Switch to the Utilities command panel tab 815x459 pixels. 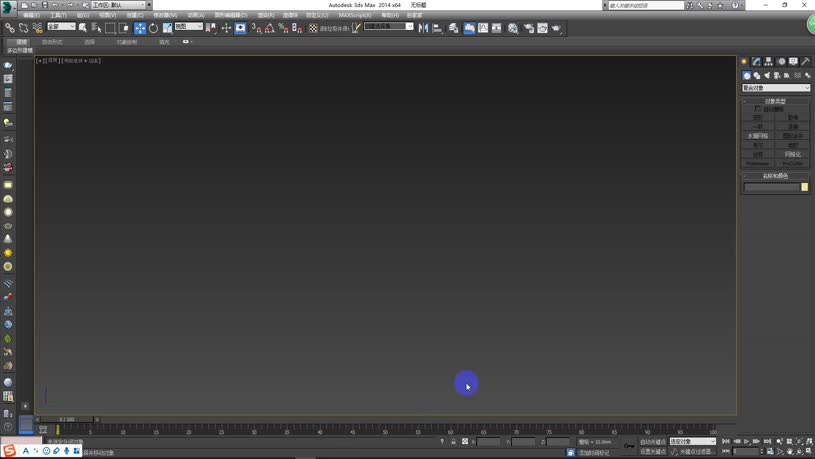tap(805, 61)
